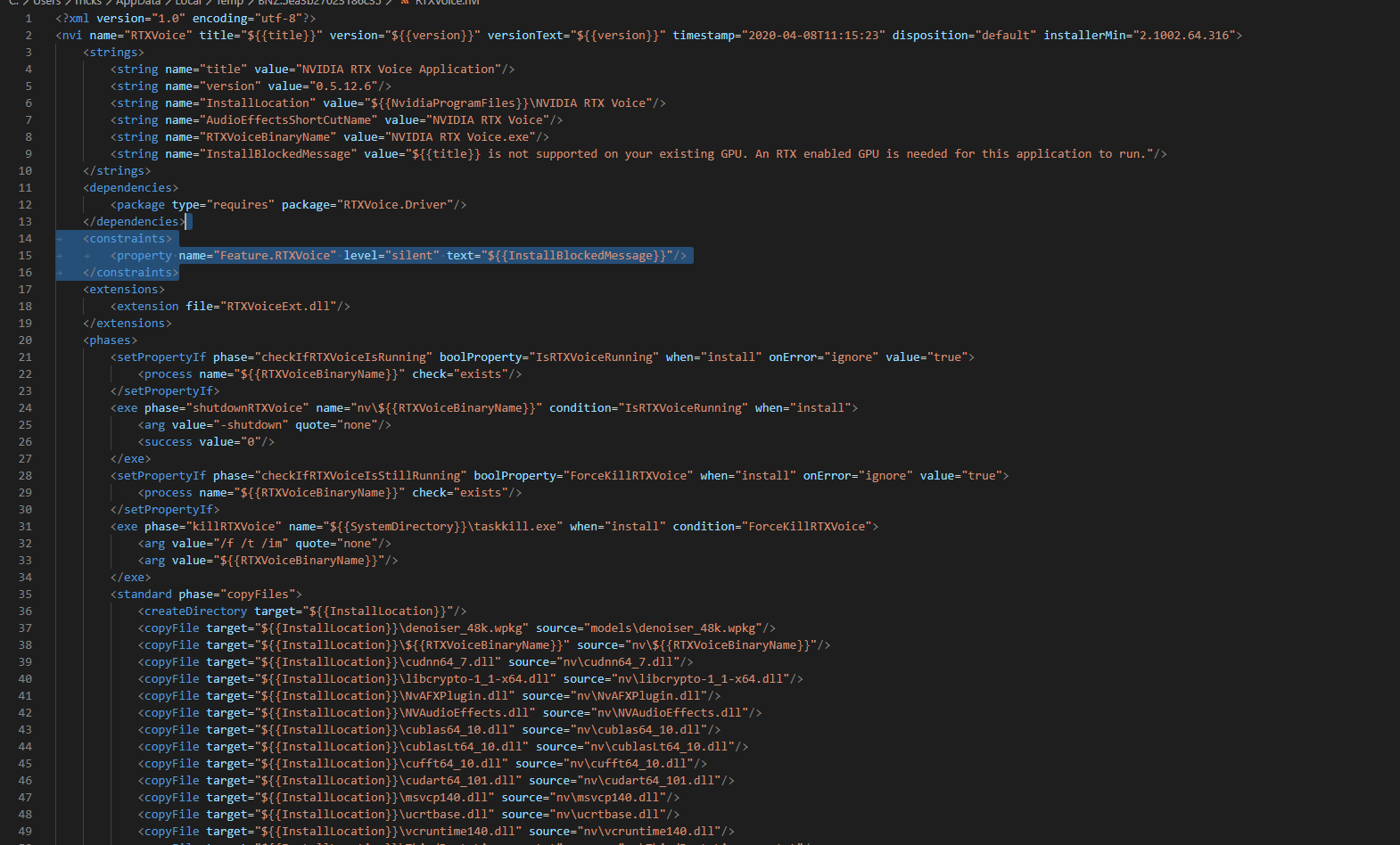
Task: Click the phase name checkIfRTXVoiceIsRunning
Action: point(343,357)
